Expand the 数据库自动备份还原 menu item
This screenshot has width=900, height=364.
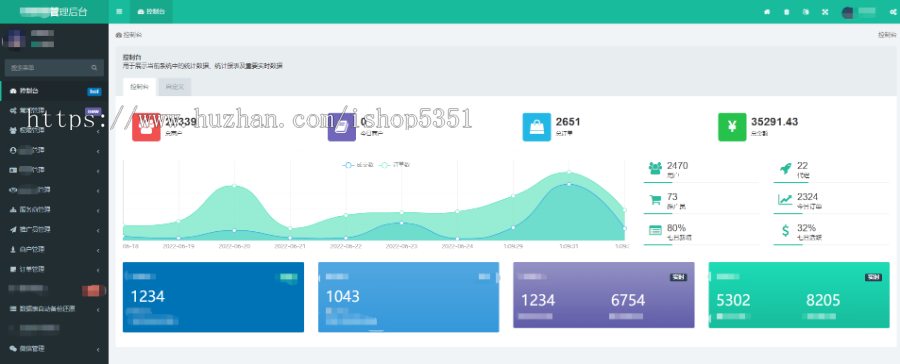[x=55, y=309]
